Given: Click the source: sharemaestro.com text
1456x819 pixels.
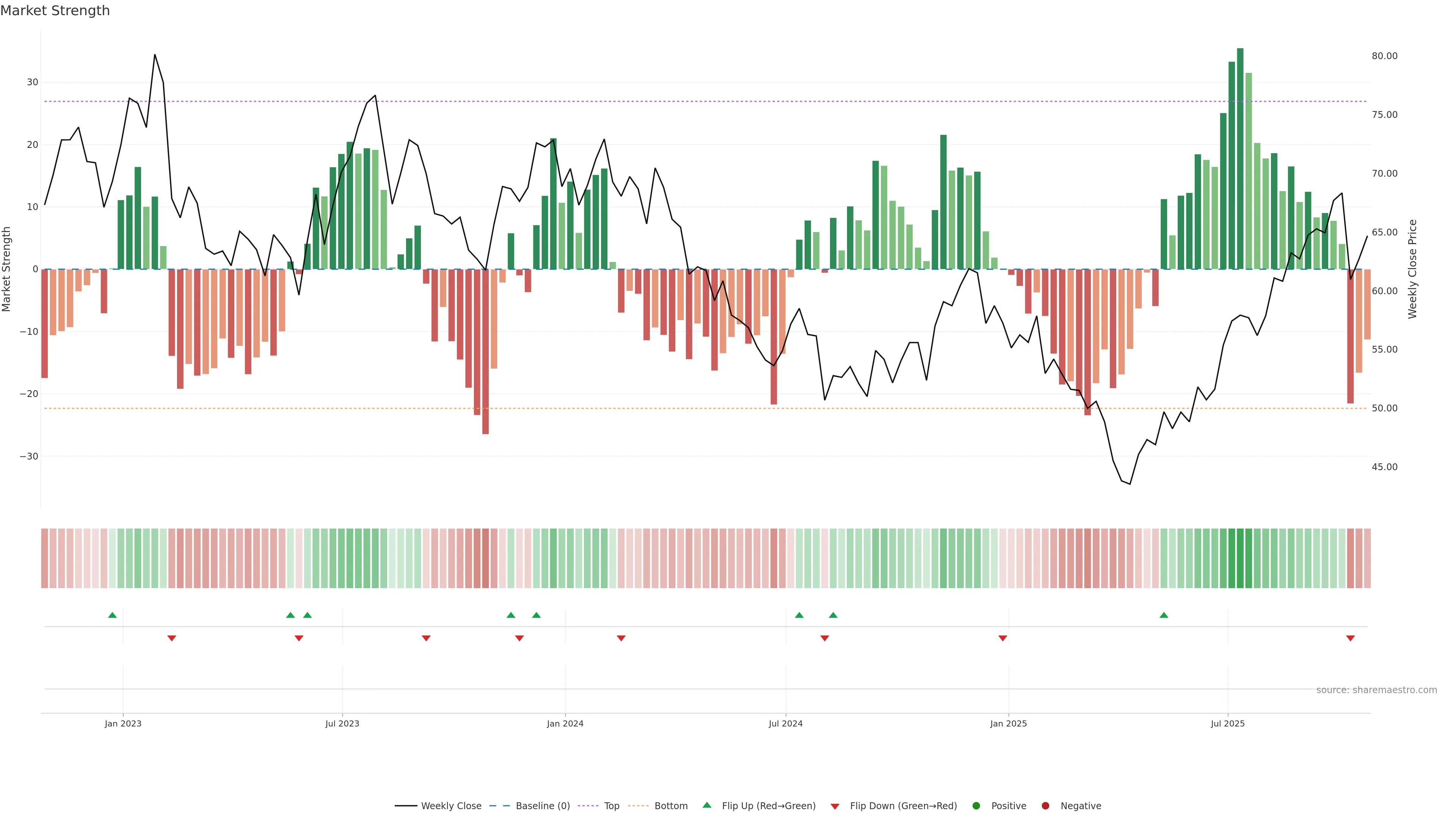Looking at the screenshot, I should (1376, 690).
